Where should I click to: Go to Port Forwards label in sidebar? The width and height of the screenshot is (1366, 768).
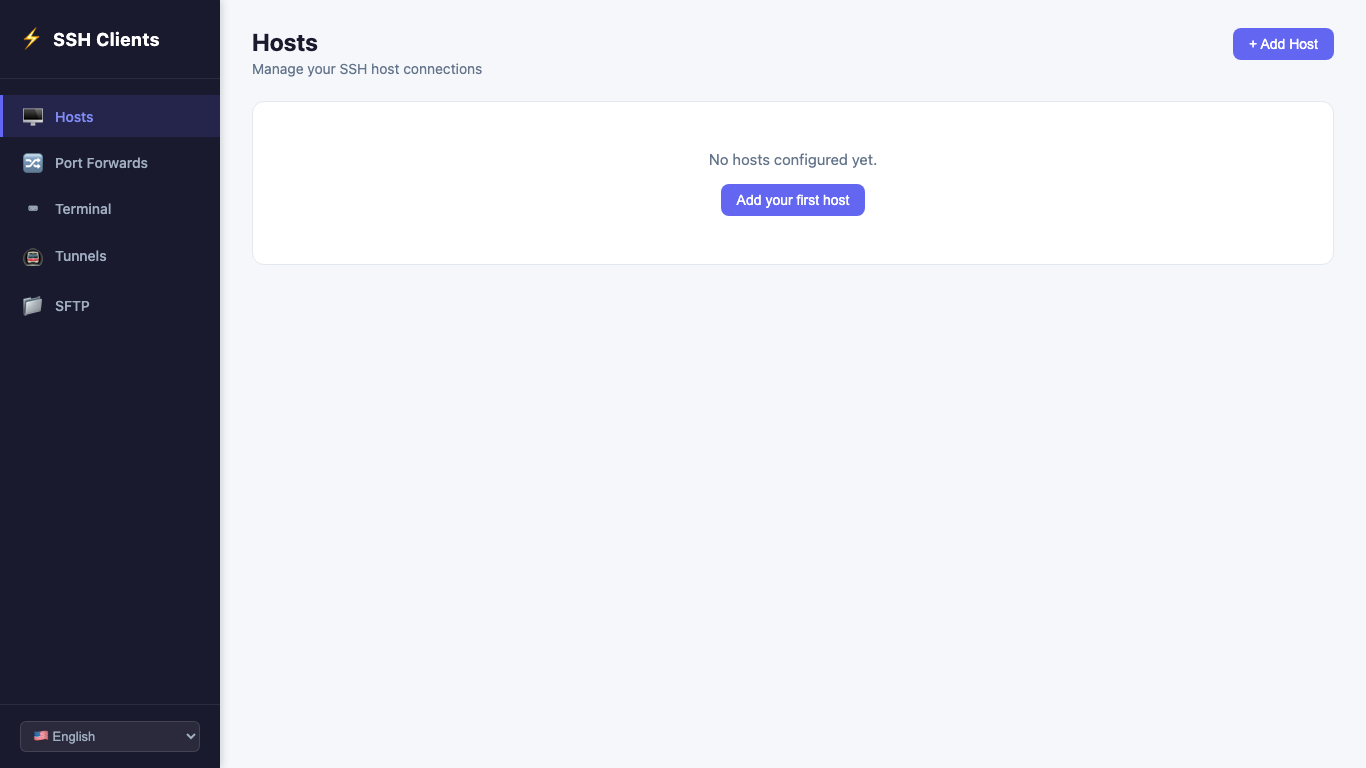(x=101, y=163)
